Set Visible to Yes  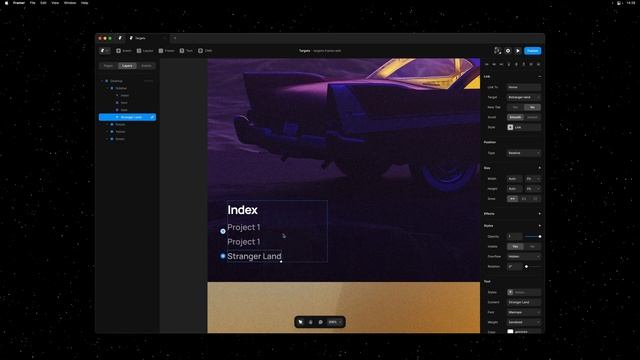pyautogui.click(x=516, y=247)
